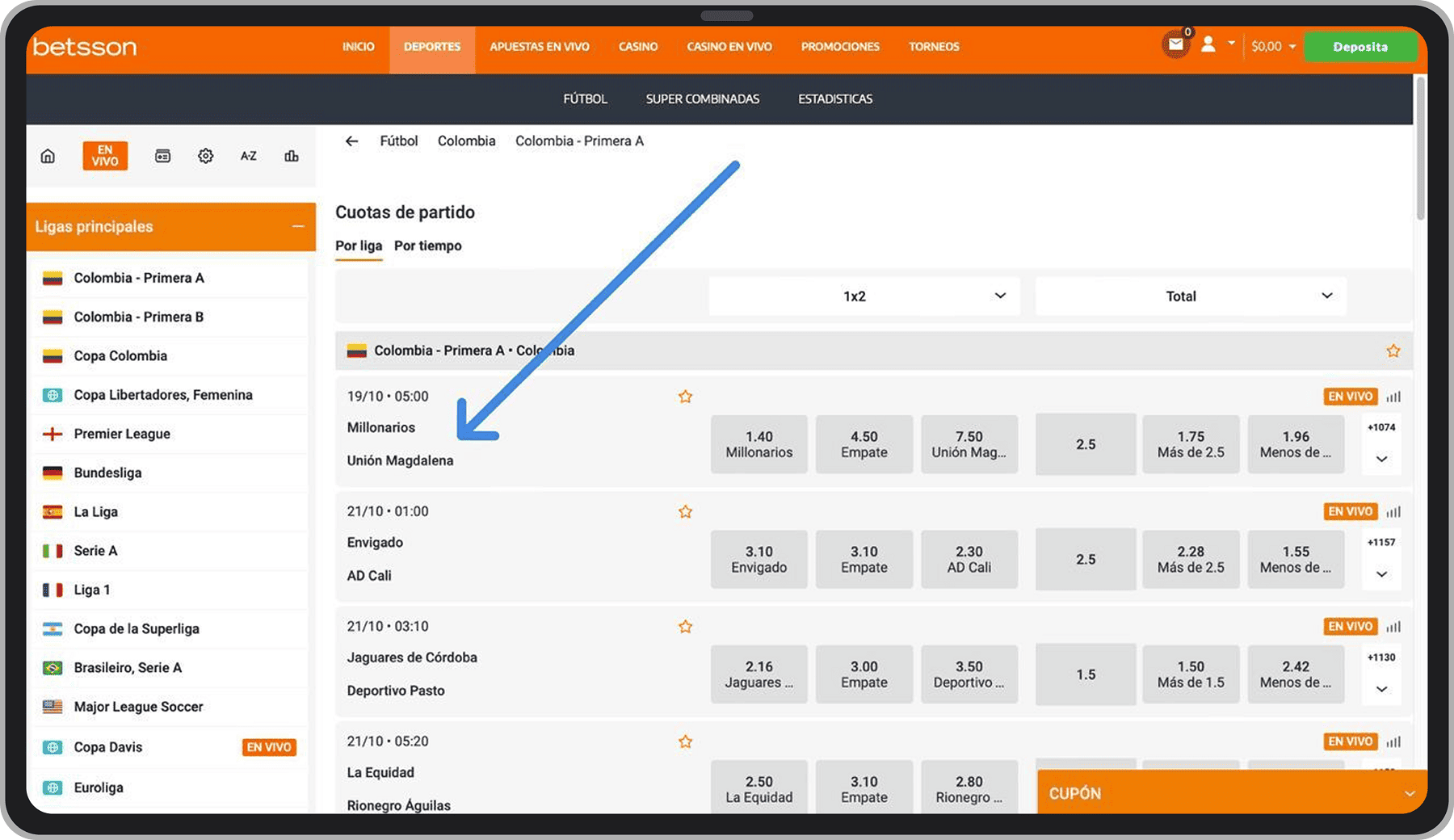Open Envigado vs AD Cali match details

tap(375, 559)
